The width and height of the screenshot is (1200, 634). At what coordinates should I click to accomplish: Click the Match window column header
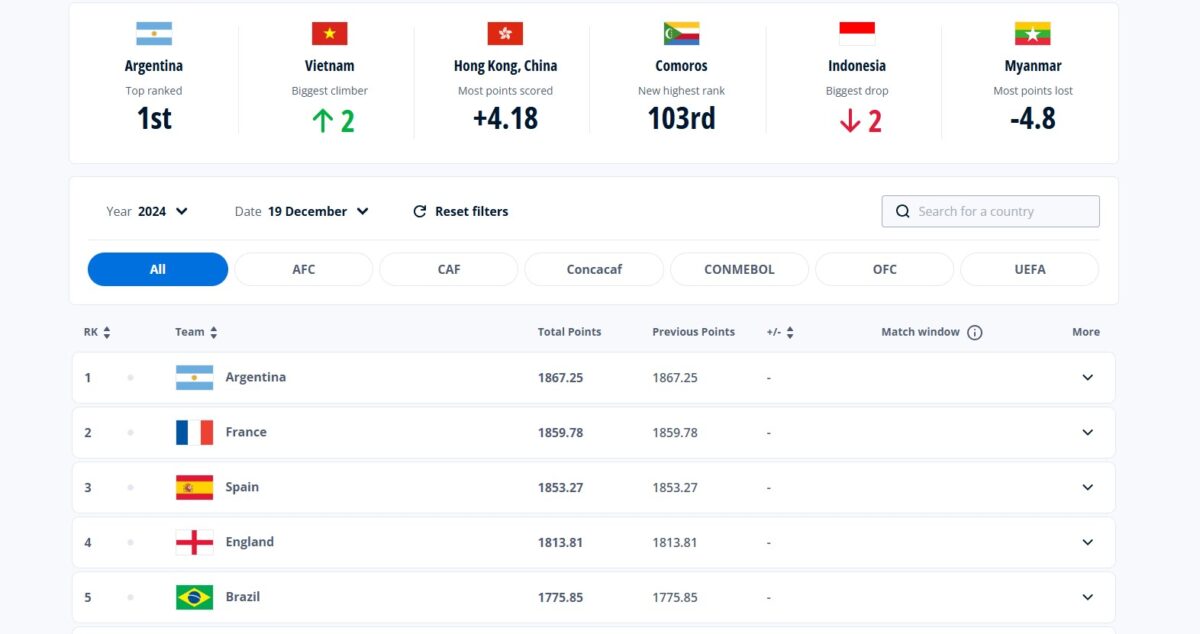920,332
